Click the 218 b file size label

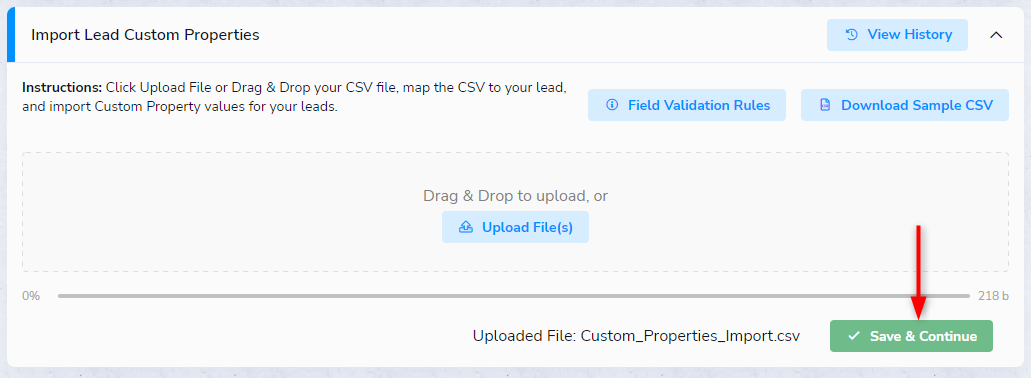993,296
